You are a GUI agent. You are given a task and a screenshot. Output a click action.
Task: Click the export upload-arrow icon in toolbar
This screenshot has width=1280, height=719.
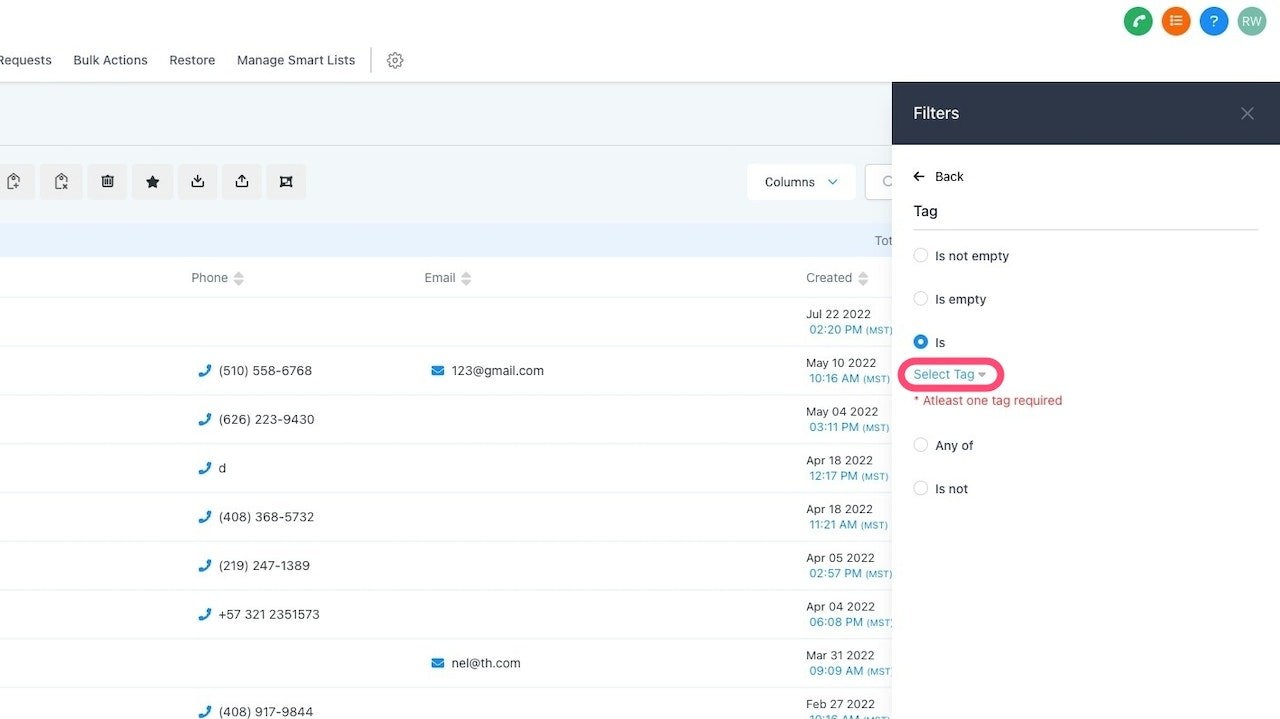(x=242, y=182)
